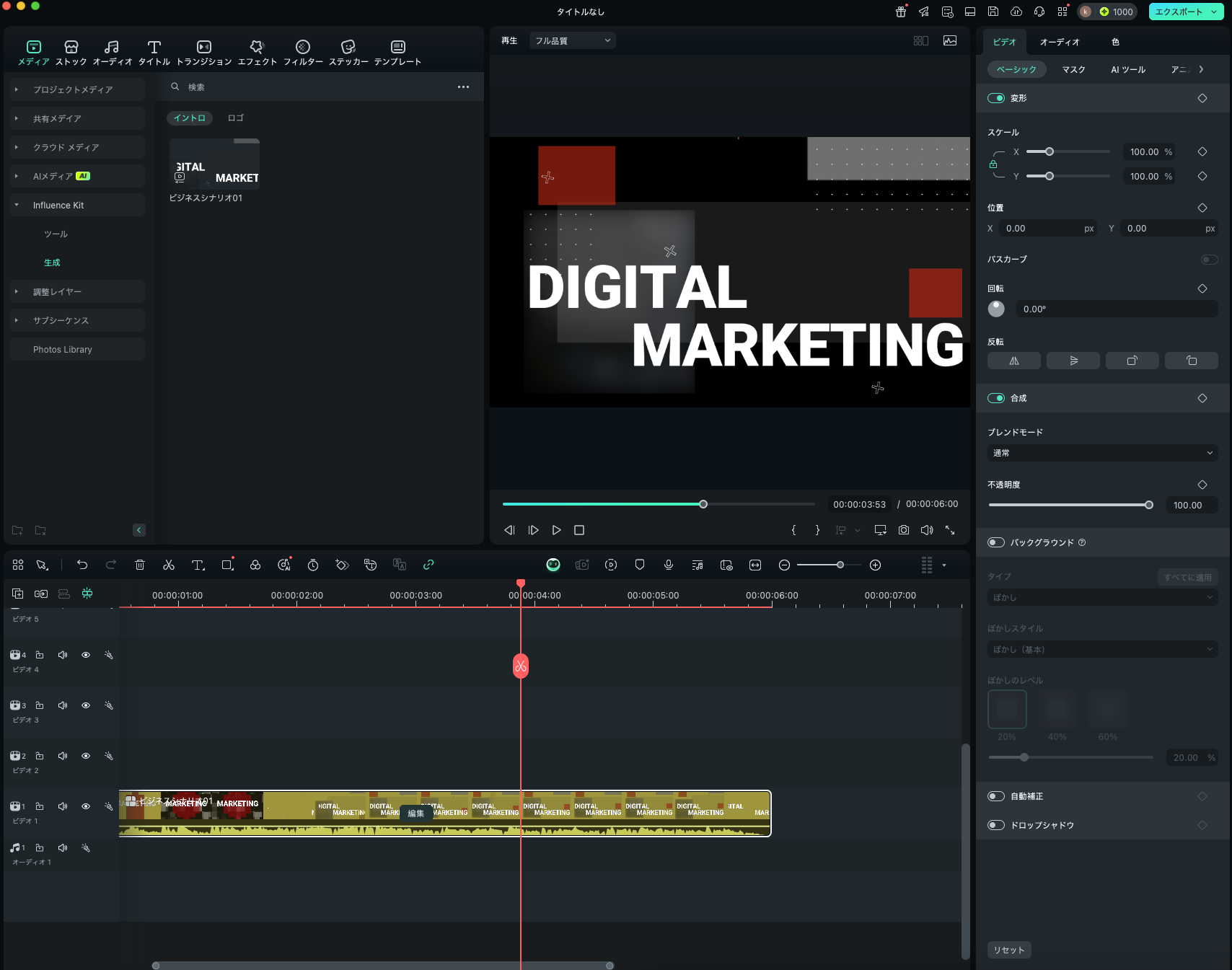
Task: Click the delete trash icon in timeline toolbar
Action: click(x=140, y=565)
